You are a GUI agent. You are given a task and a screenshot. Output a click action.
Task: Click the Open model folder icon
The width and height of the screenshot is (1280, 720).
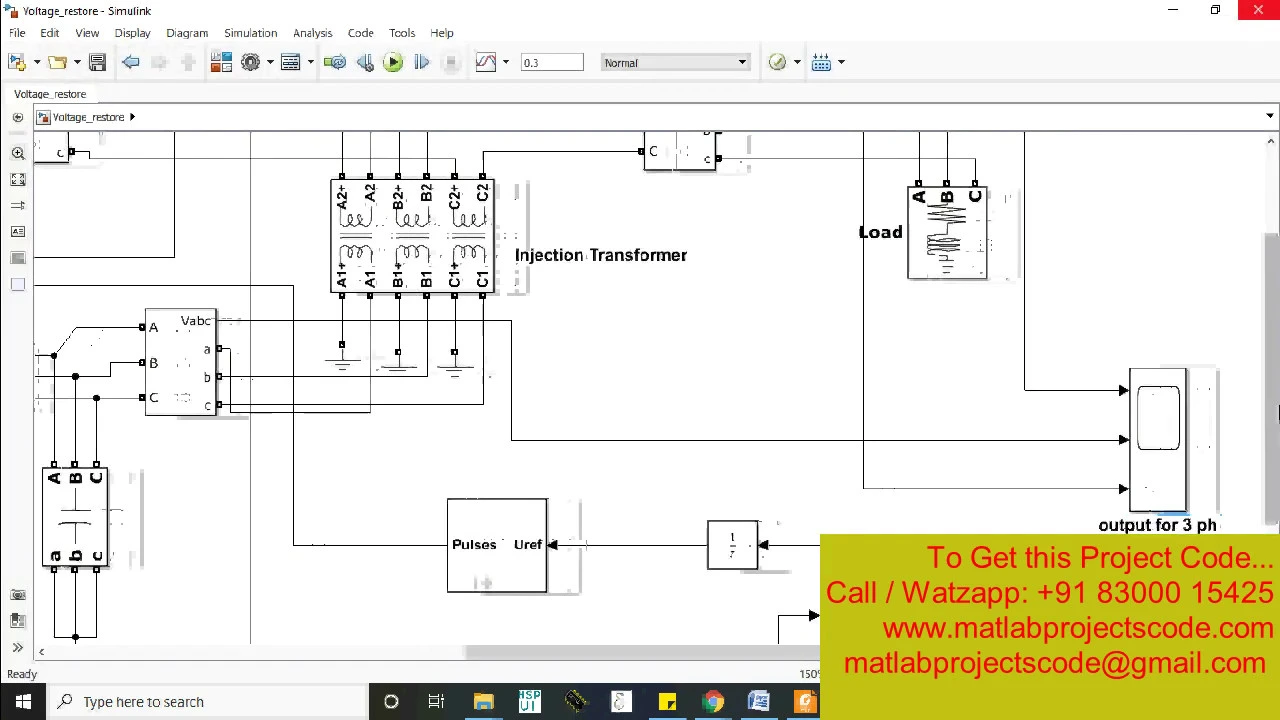coord(57,63)
